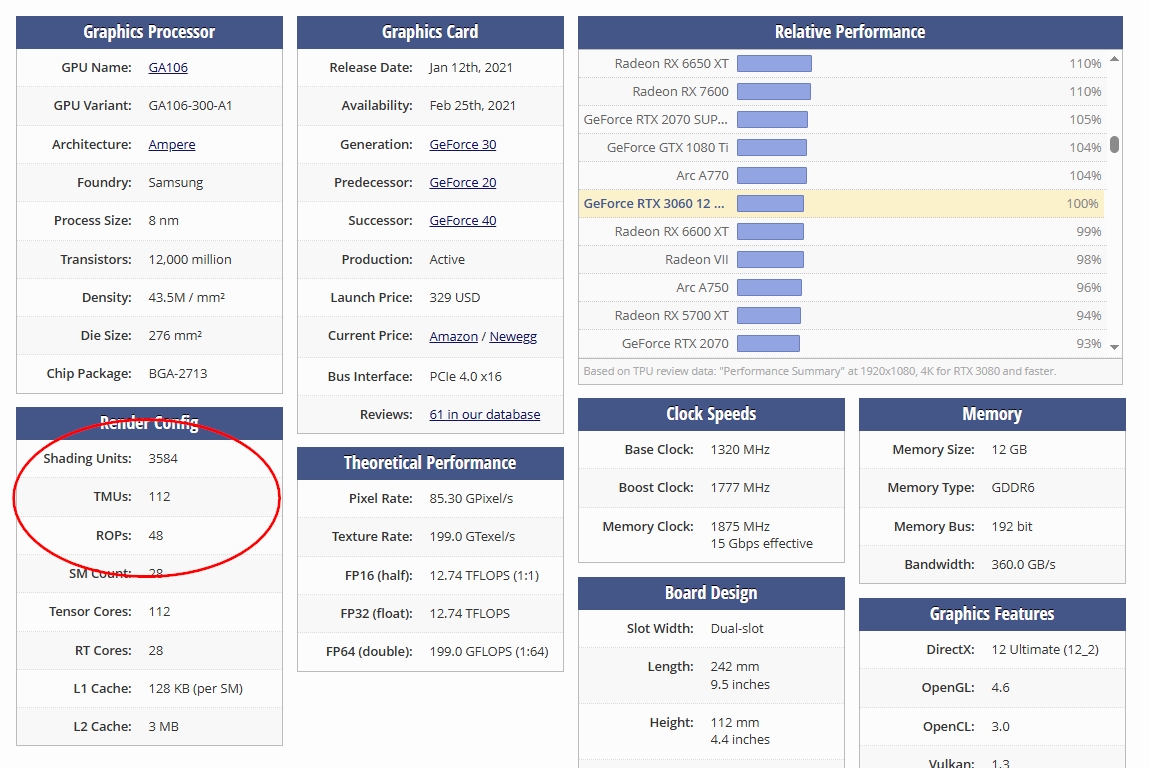Open the Amazon current price link
1149x768 pixels.
[454, 336]
